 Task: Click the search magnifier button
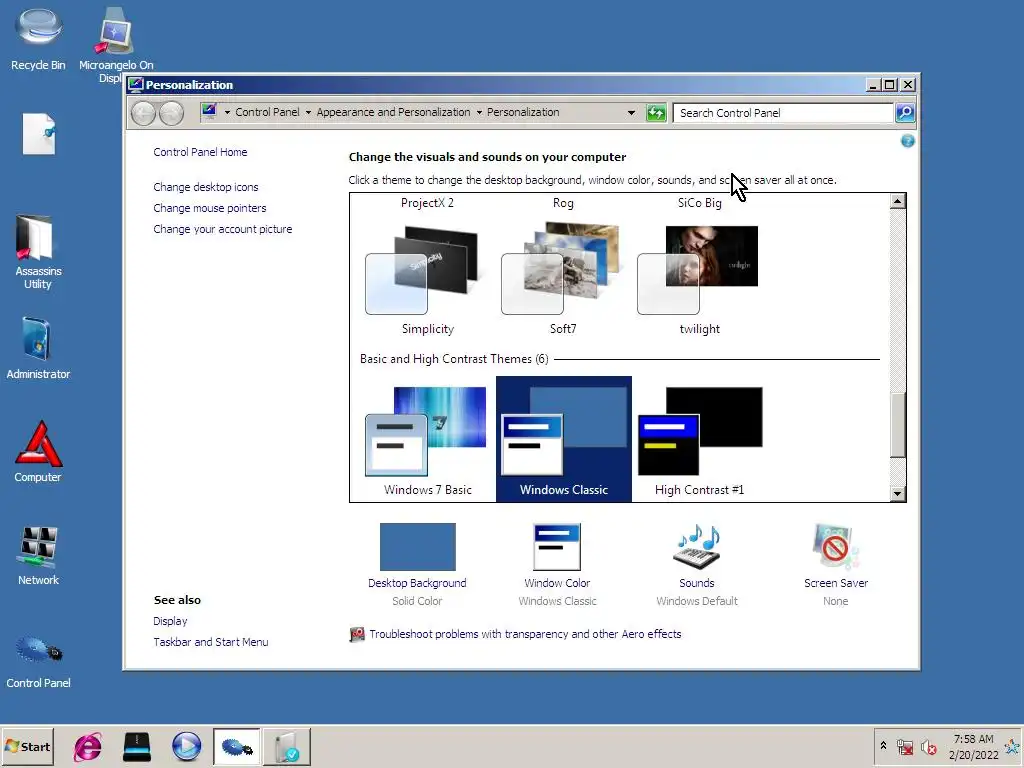[904, 113]
